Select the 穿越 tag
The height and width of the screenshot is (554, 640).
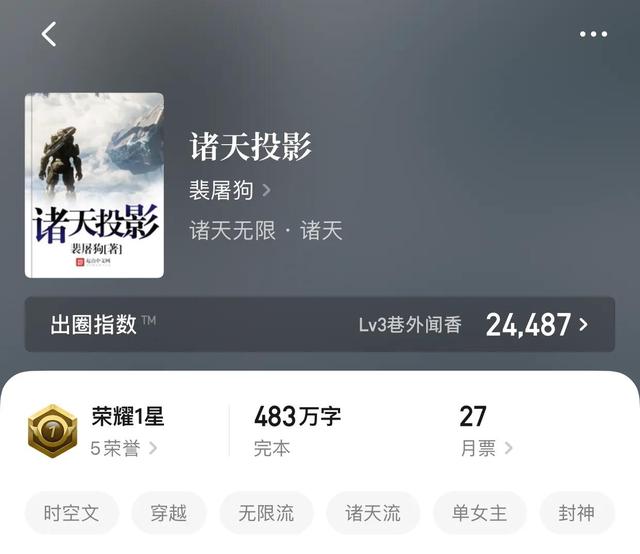(x=169, y=513)
